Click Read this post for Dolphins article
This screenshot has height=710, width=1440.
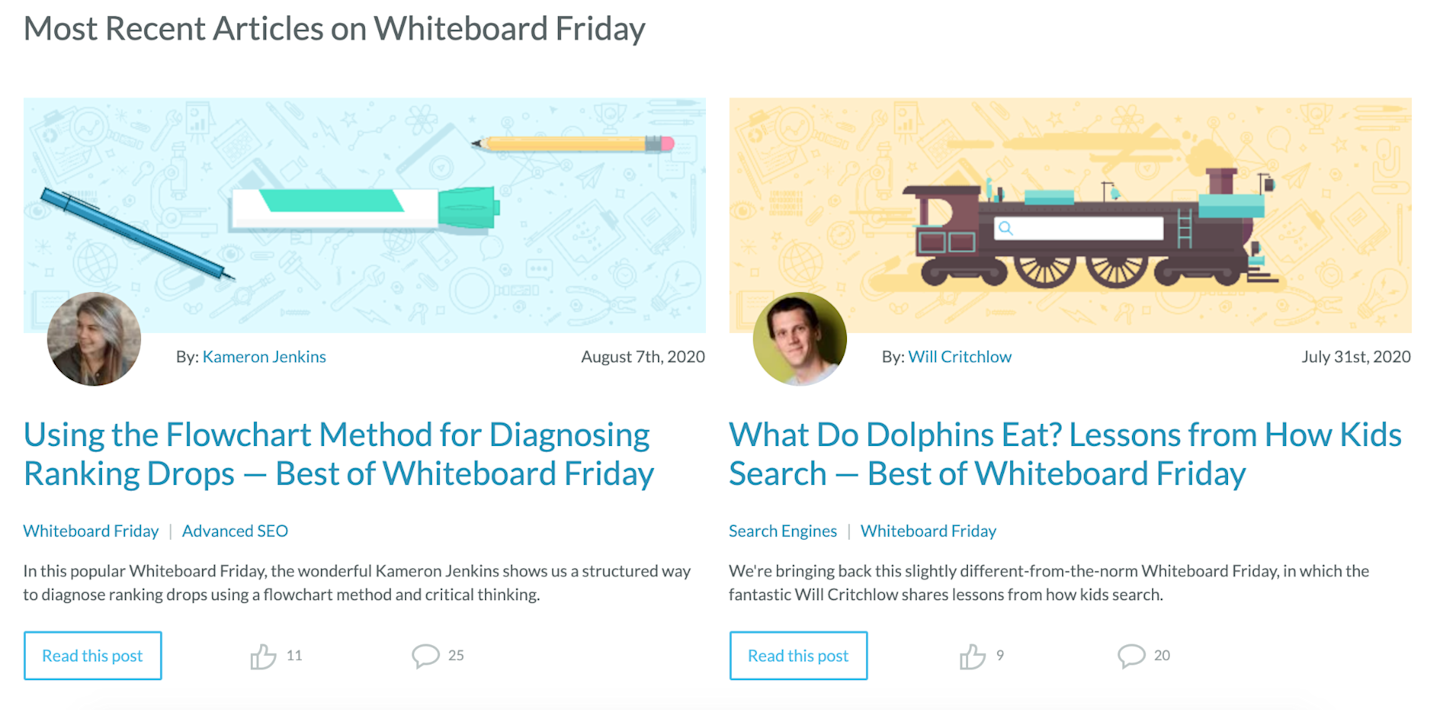click(798, 656)
